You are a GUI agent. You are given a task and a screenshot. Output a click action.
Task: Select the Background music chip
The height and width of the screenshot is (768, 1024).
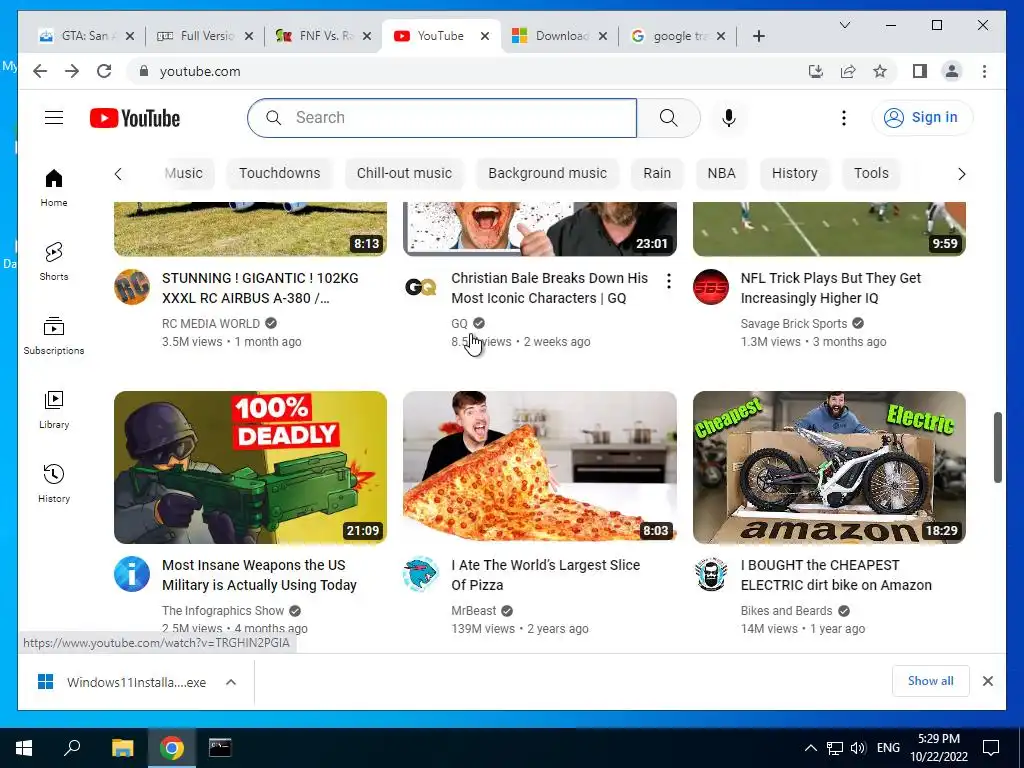tap(547, 173)
